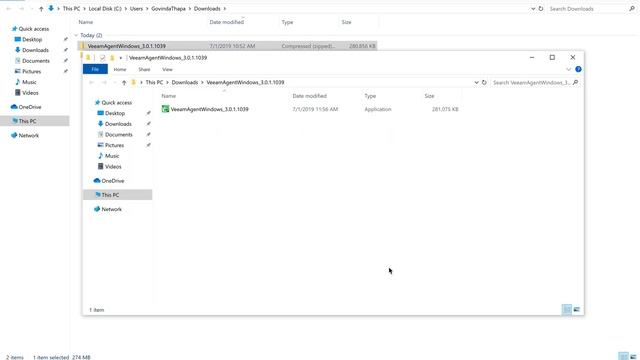Open the View ribbon tab

click(x=167, y=69)
